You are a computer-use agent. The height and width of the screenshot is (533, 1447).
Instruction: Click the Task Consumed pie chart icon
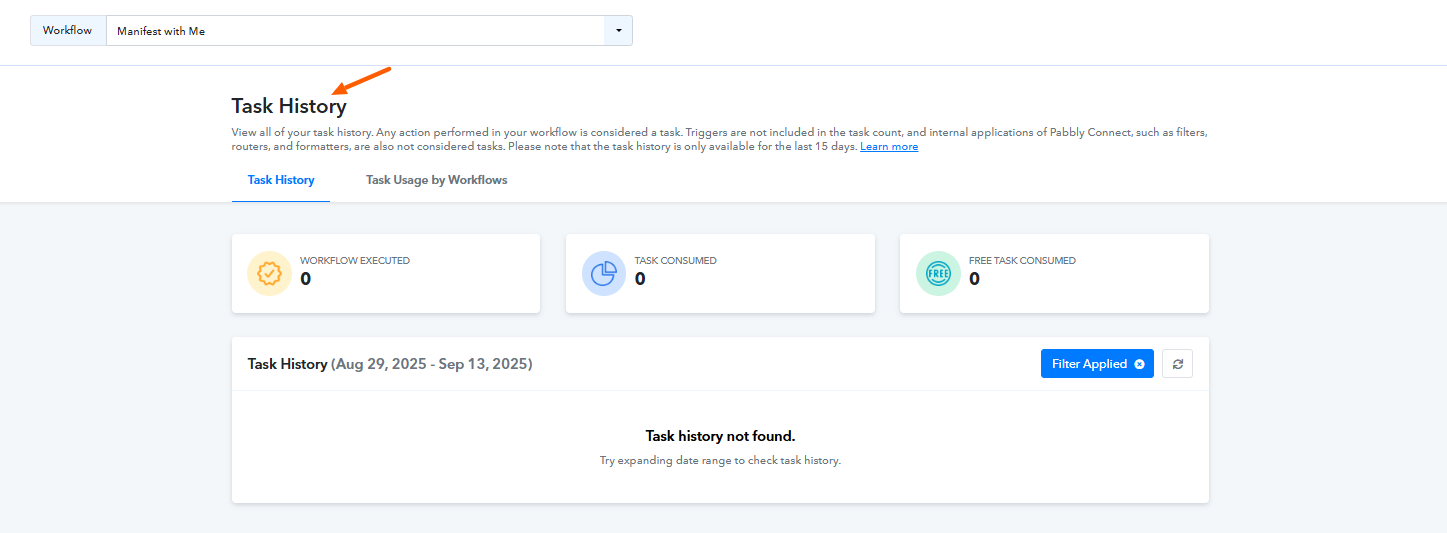click(604, 274)
